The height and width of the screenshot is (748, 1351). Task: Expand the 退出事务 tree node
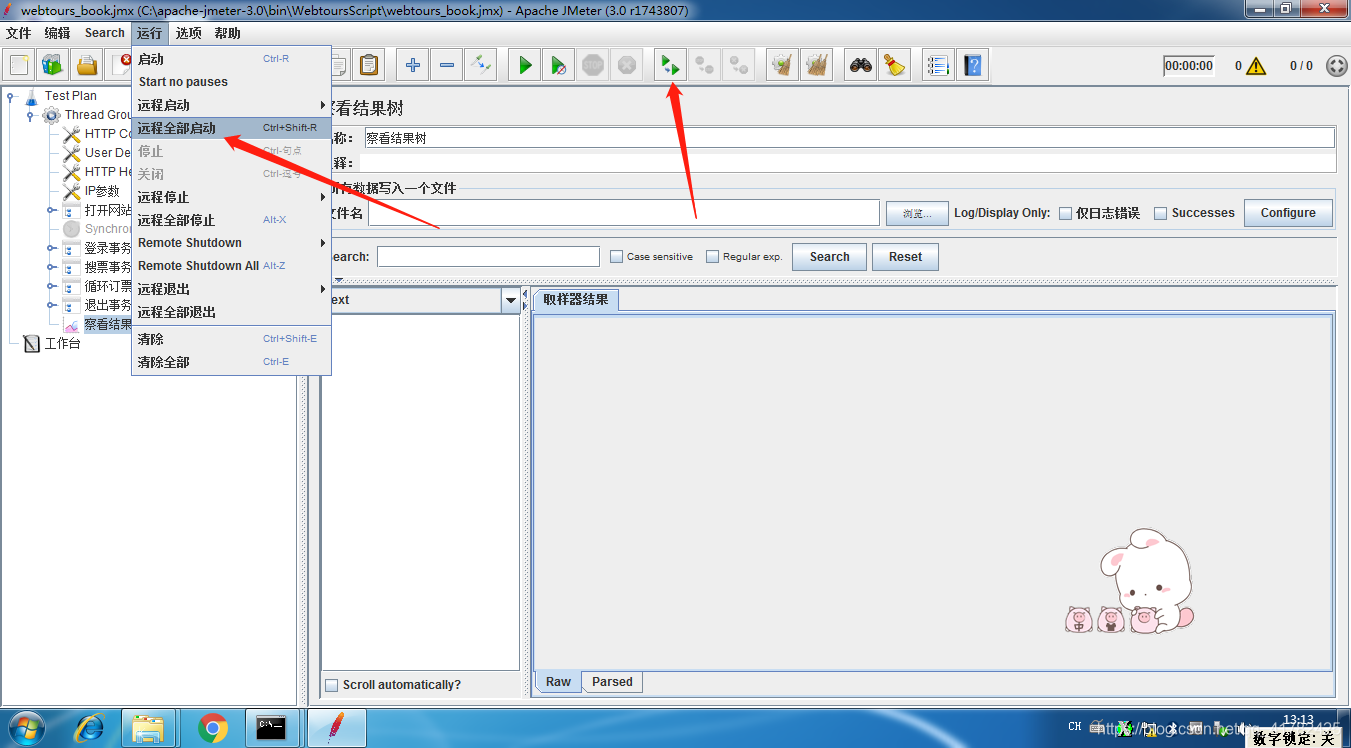point(51,305)
